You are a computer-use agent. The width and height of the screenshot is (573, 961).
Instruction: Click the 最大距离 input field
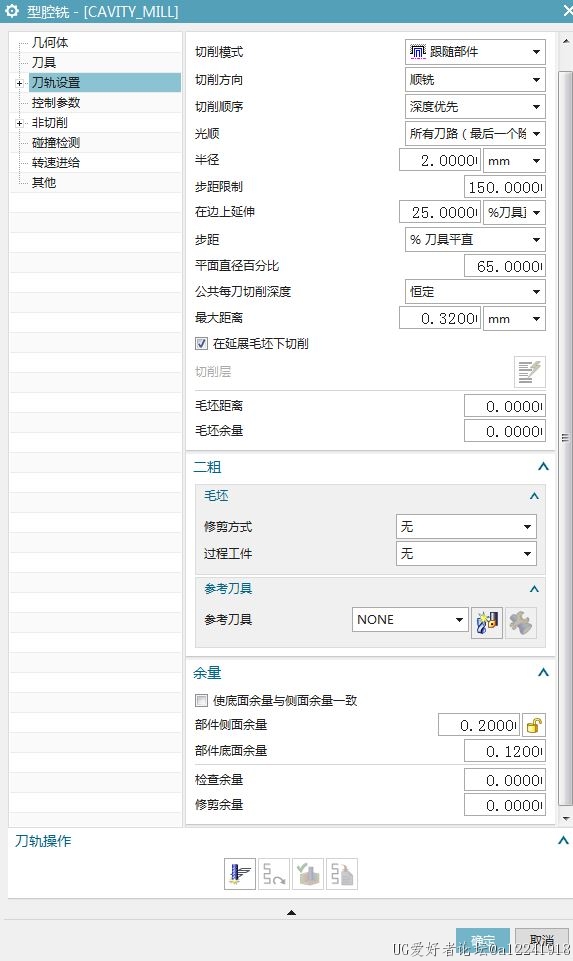coord(440,319)
